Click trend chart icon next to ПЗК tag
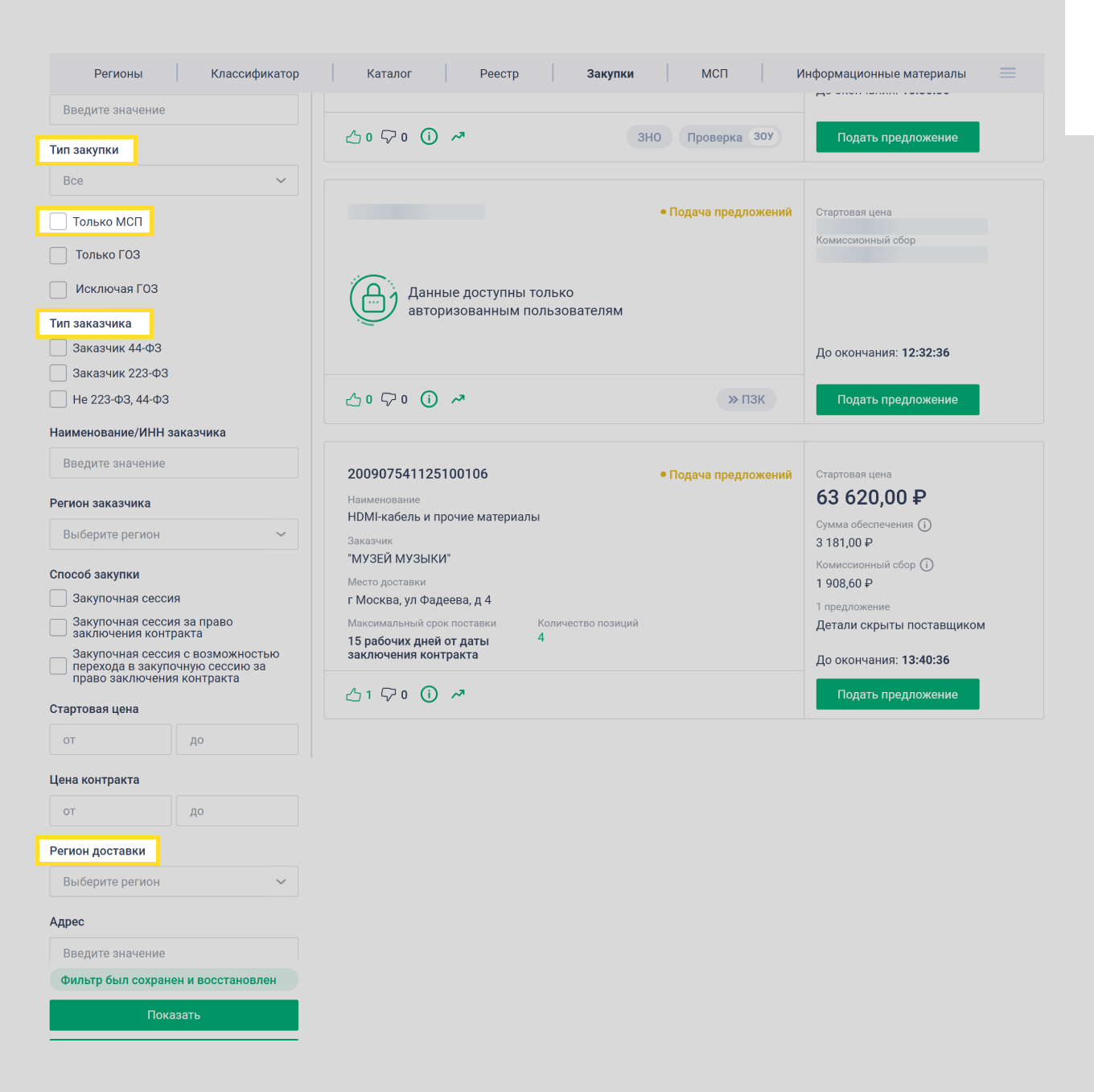This screenshot has height=1092, width=1094. 459,399
